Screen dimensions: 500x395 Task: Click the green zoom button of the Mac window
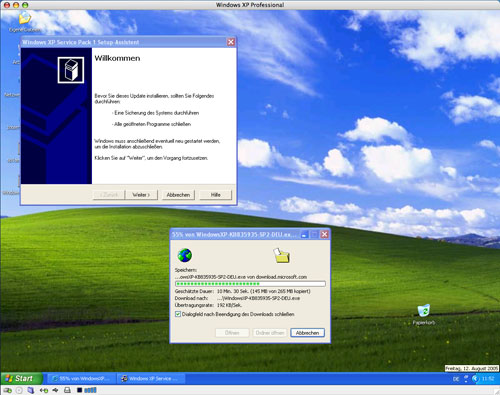(25, 5)
